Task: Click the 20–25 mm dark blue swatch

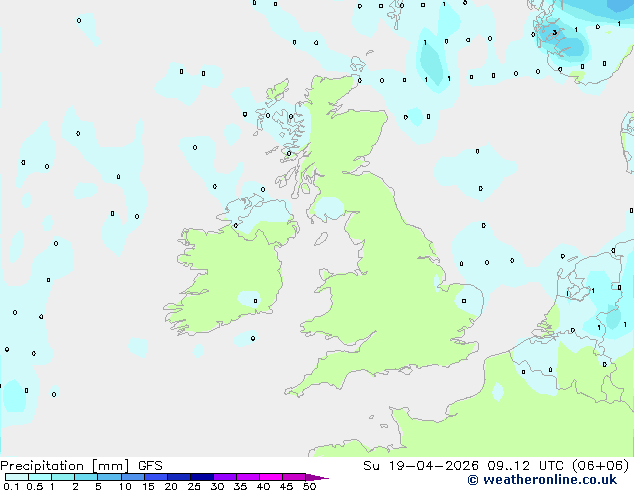Action: point(179,477)
